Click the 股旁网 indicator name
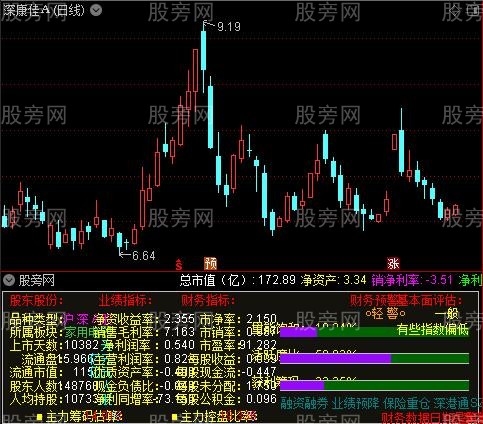 click(x=37, y=280)
